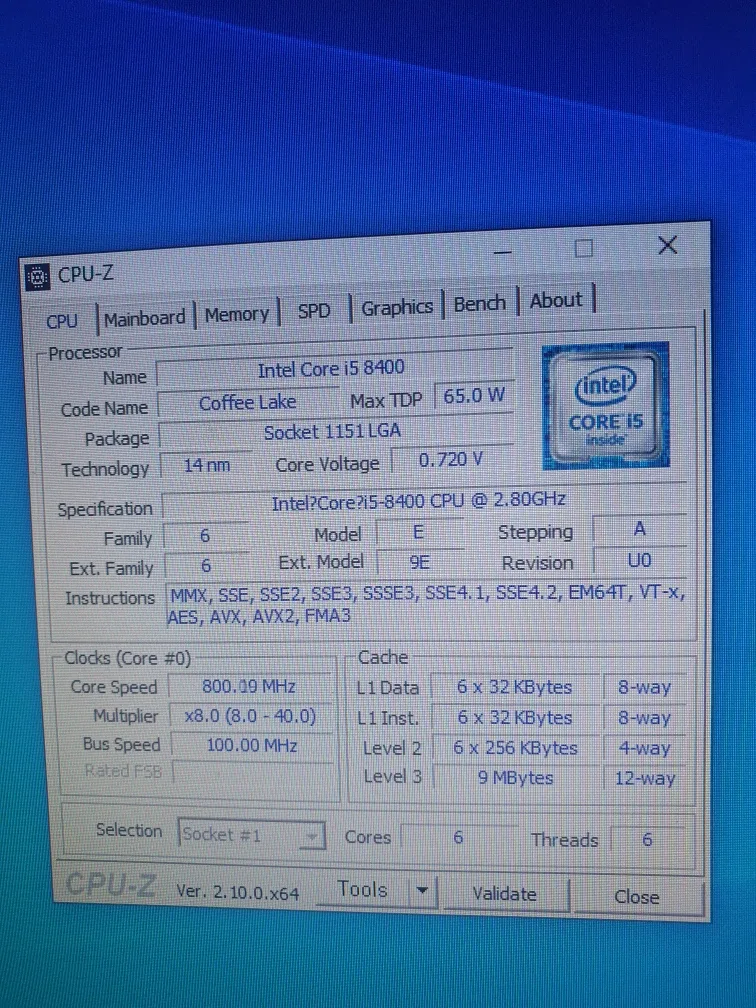Image resolution: width=756 pixels, height=1008 pixels.
Task: Click the Level 3 12-way value
Action: 645,778
